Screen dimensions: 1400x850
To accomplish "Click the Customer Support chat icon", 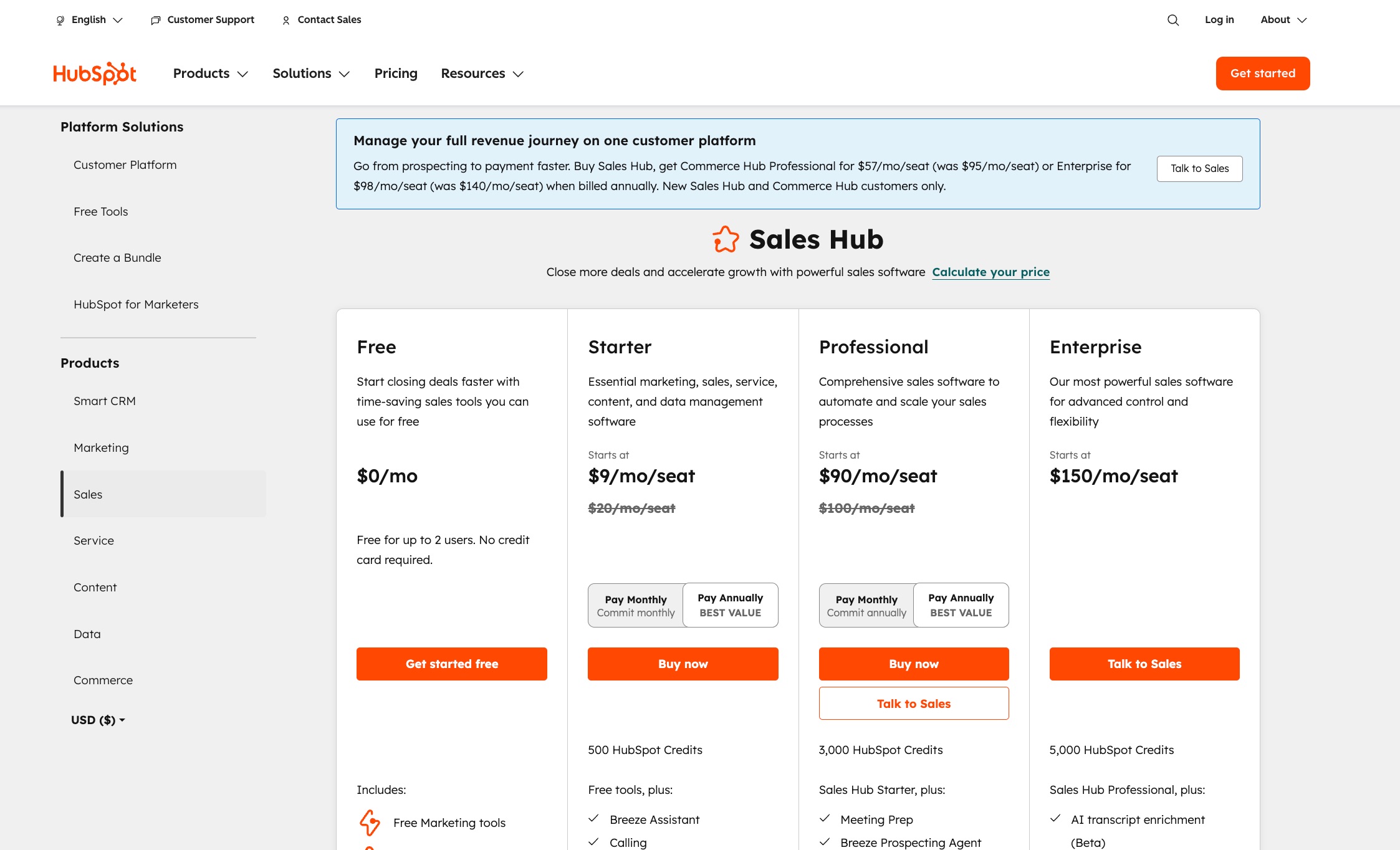I will tap(155, 19).
